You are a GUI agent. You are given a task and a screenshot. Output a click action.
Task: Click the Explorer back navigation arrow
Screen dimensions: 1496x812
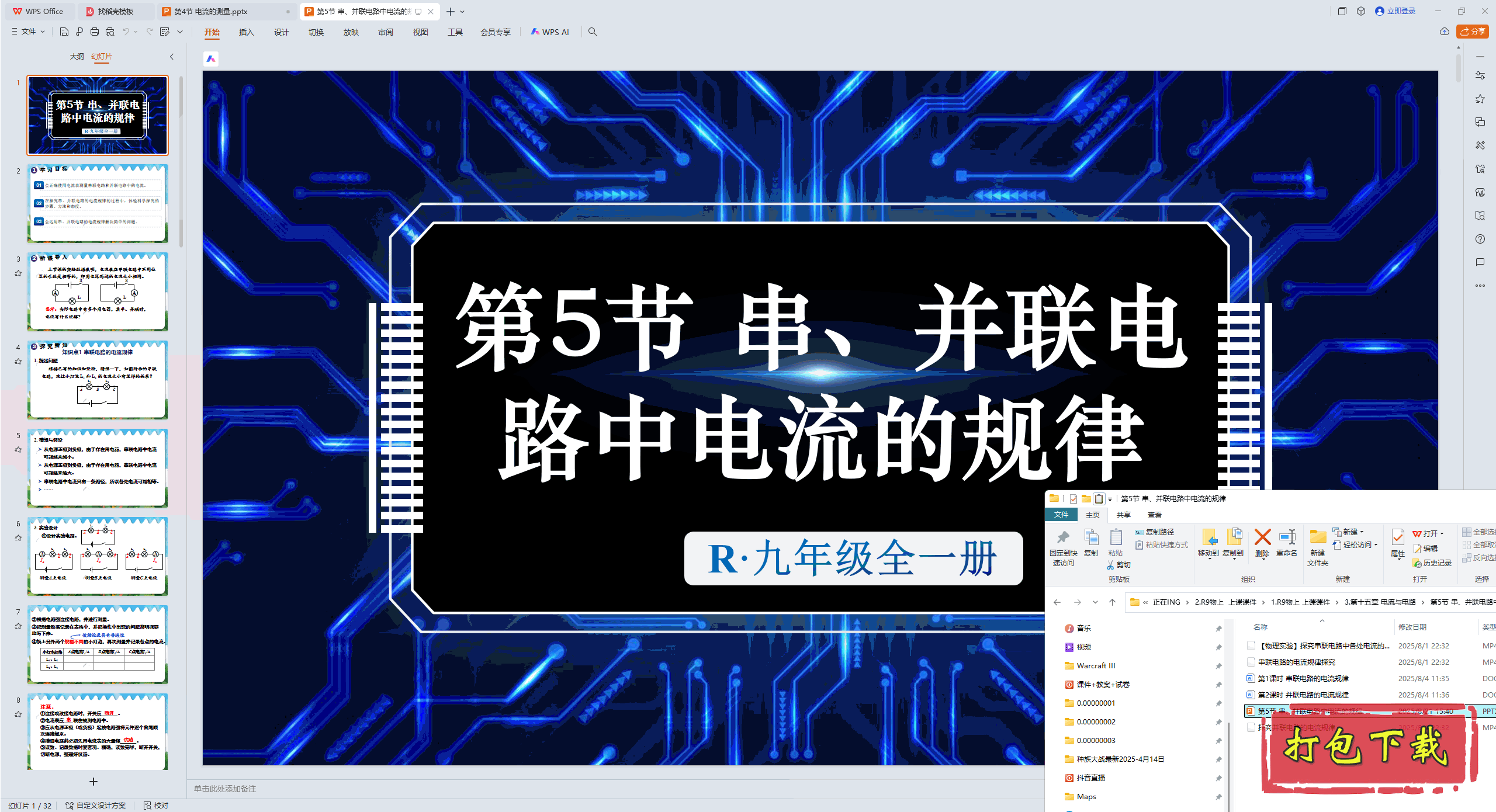pyautogui.click(x=1057, y=602)
